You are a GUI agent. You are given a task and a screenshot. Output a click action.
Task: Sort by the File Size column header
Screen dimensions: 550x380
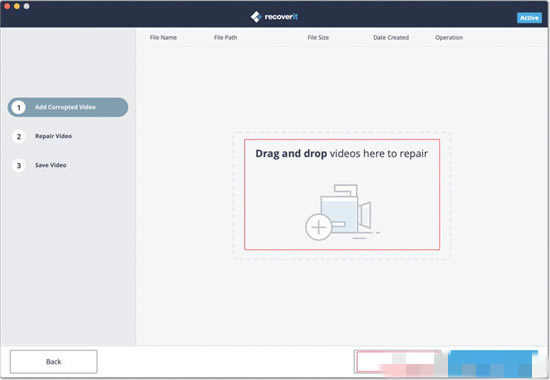coord(318,38)
